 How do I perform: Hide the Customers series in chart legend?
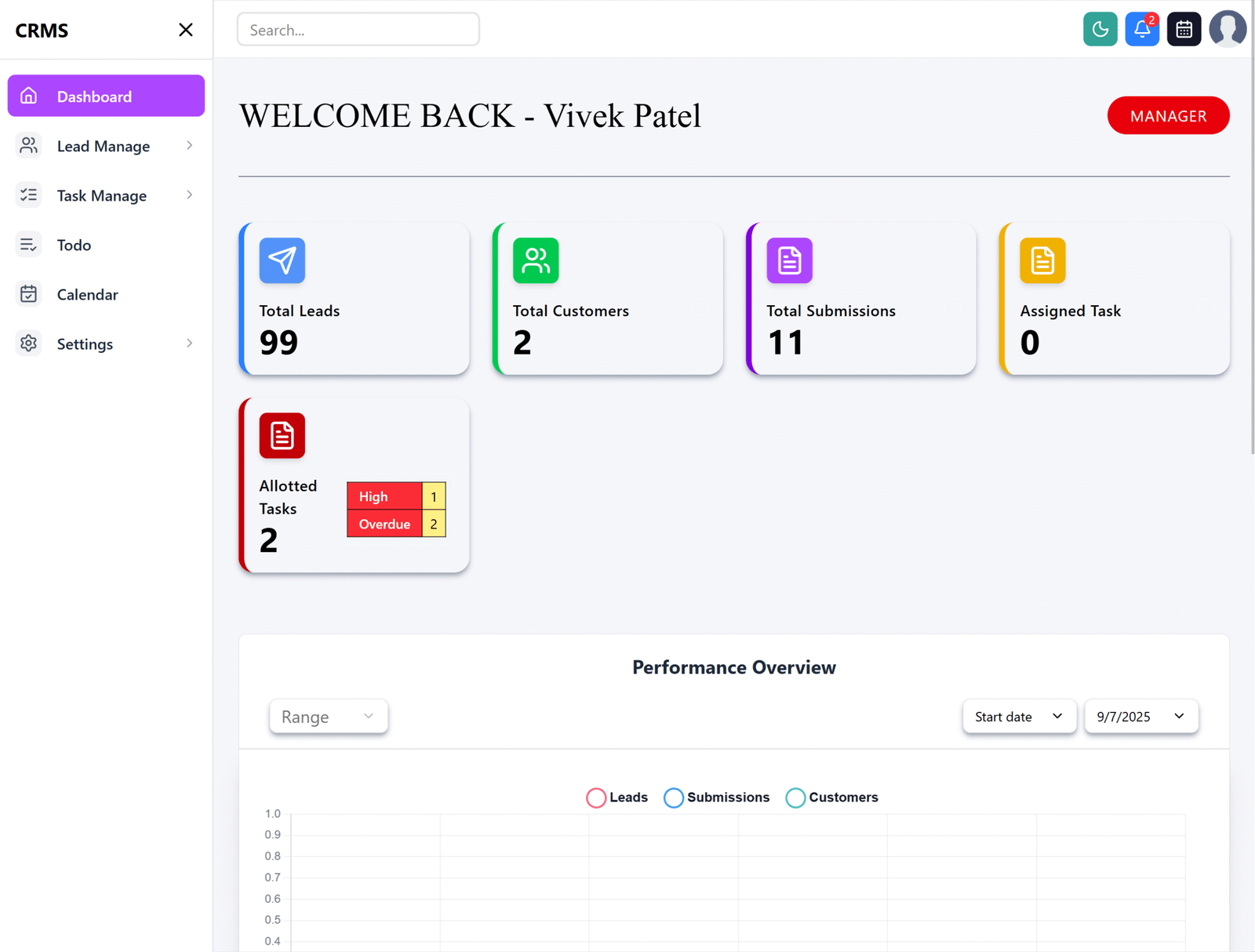point(832,798)
